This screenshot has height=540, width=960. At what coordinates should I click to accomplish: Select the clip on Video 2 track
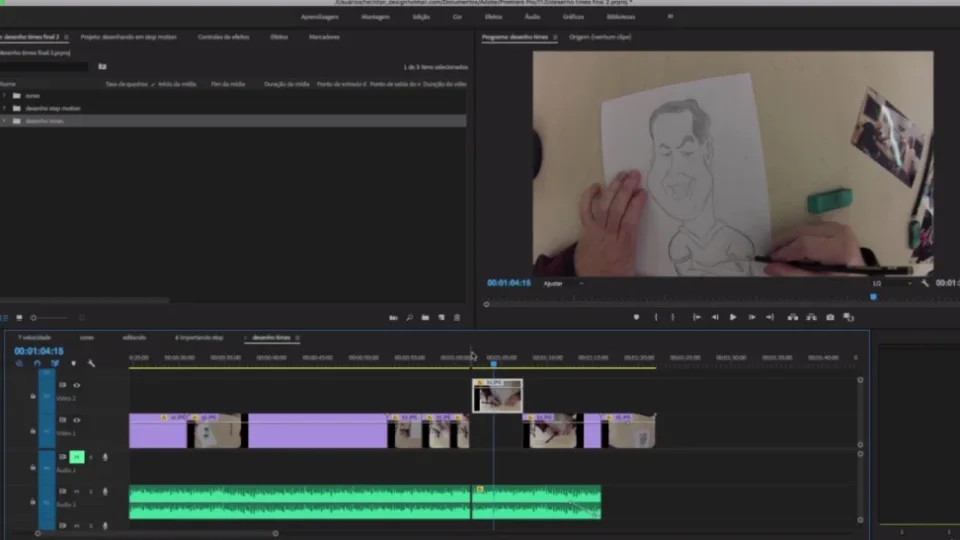point(497,396)
